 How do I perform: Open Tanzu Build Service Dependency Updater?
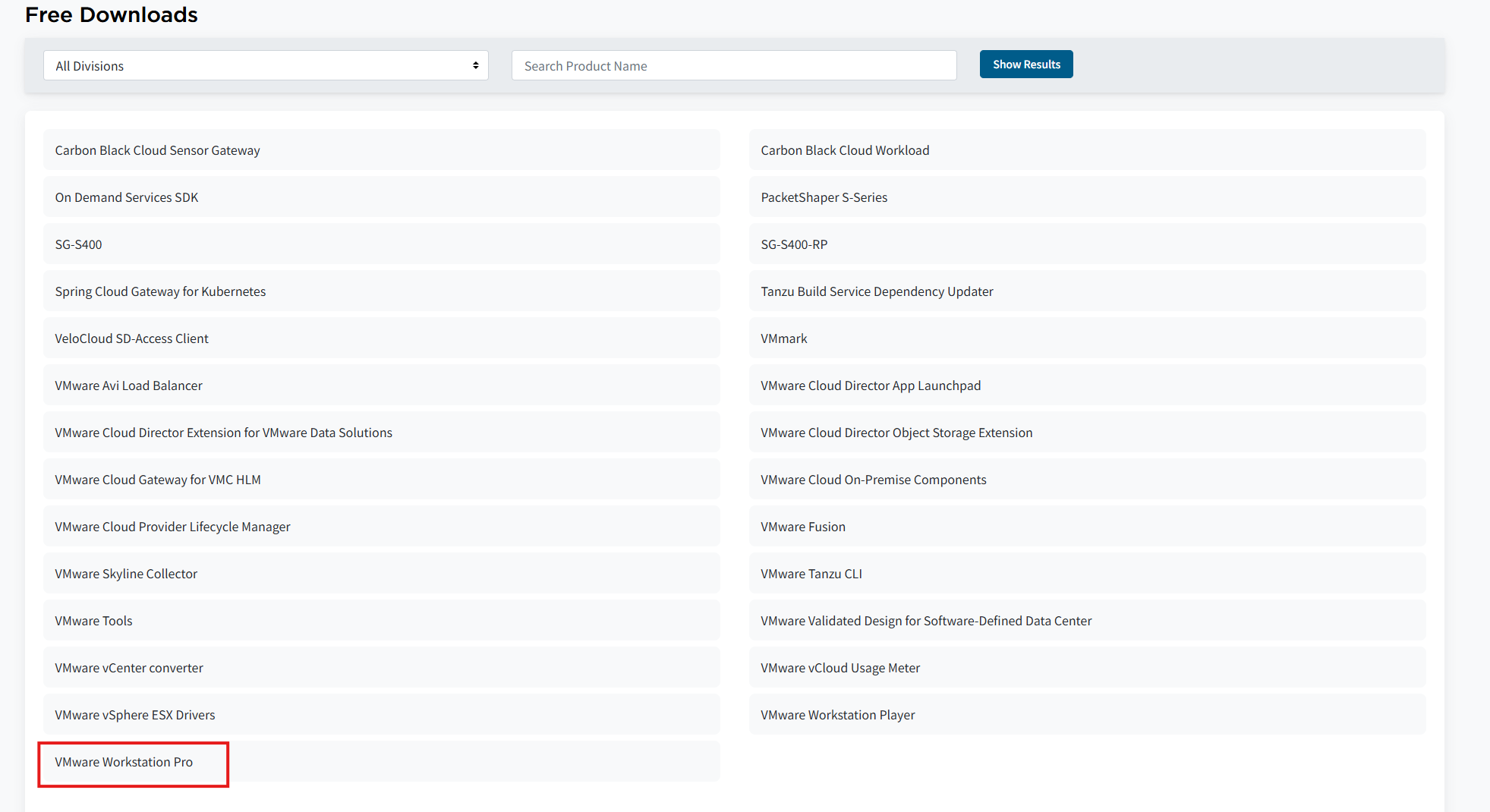pos(1087,291)
